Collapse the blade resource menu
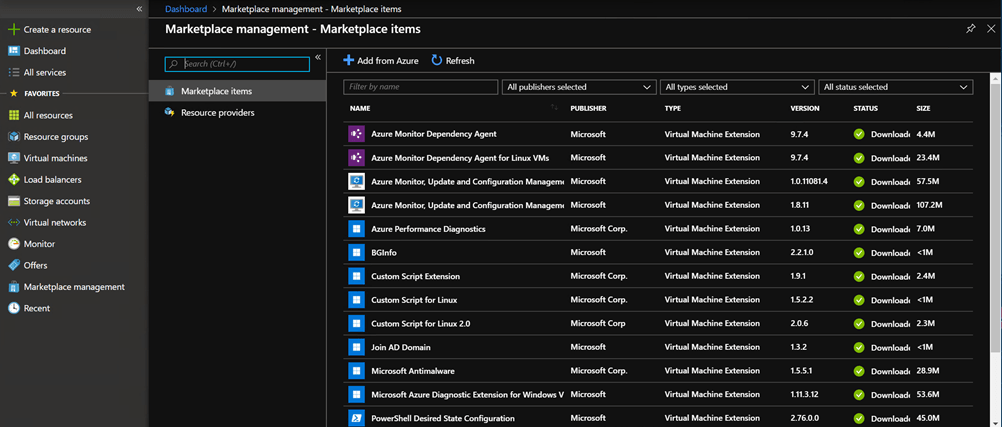 tap(318, 57)
